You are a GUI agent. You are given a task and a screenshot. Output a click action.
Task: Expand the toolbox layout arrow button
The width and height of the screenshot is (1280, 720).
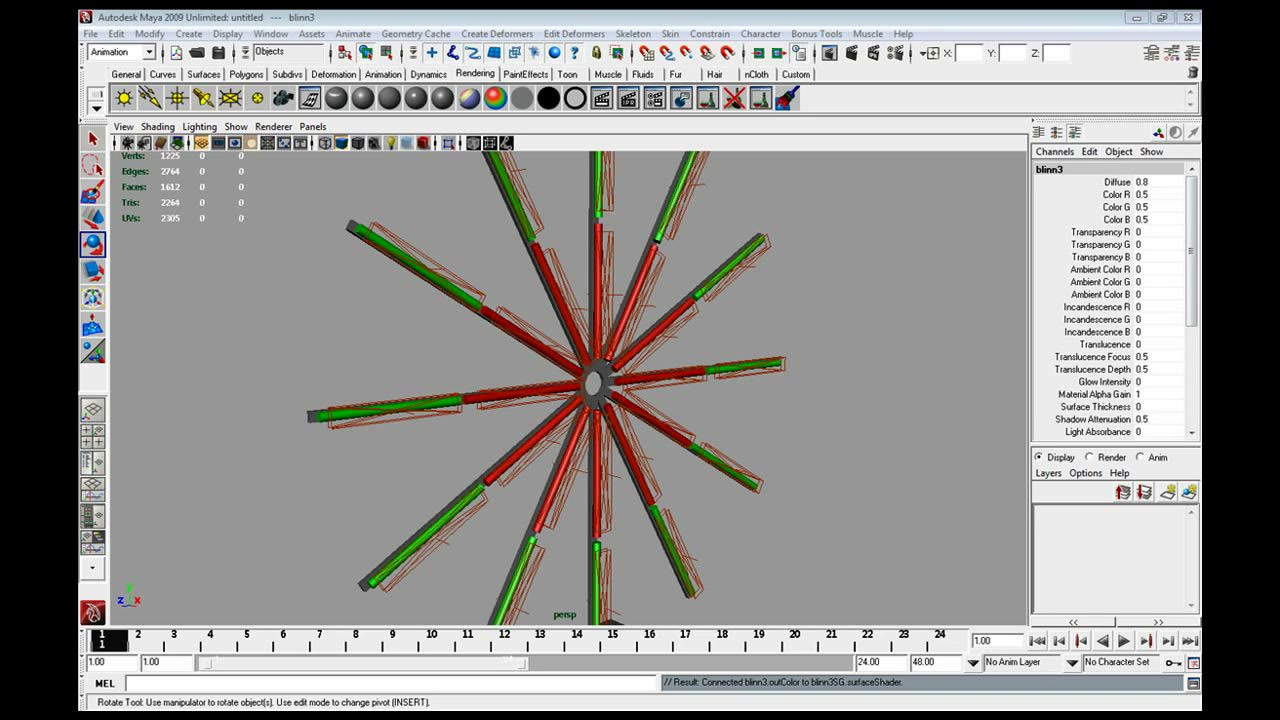click(93, 567)
